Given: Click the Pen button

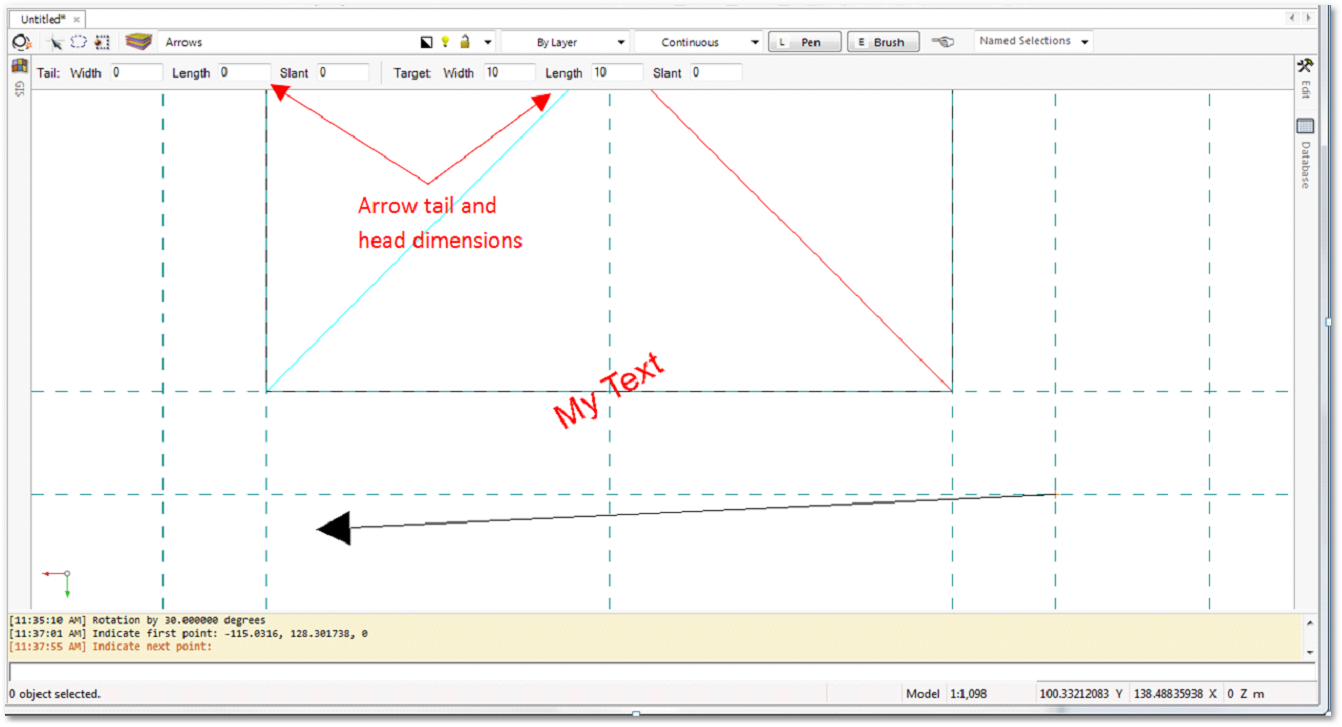Looking at the screenshot, I should pos(803,42).
